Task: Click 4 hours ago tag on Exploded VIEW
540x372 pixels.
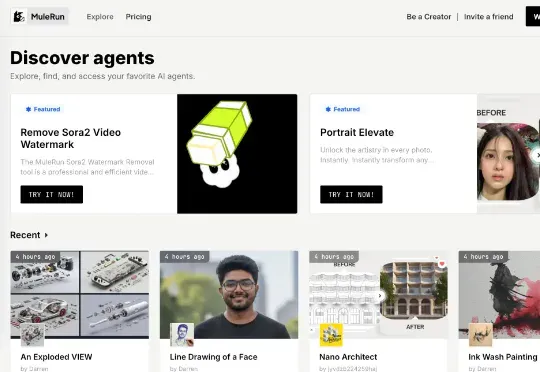Action: point(35,257)
